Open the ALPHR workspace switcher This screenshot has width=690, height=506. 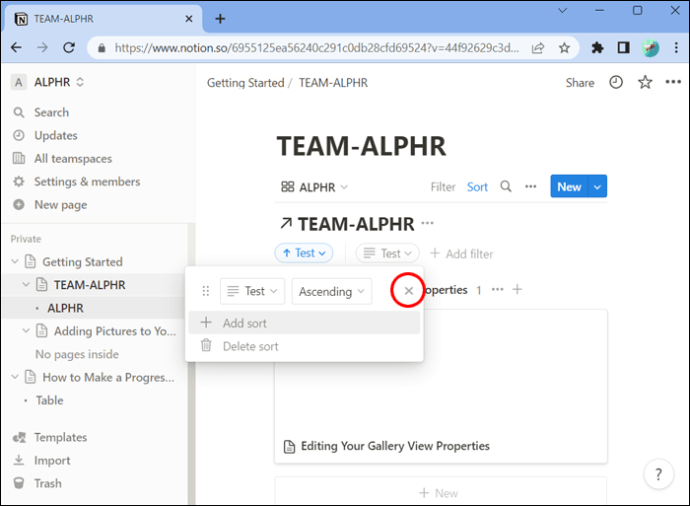tap(48, 82)
